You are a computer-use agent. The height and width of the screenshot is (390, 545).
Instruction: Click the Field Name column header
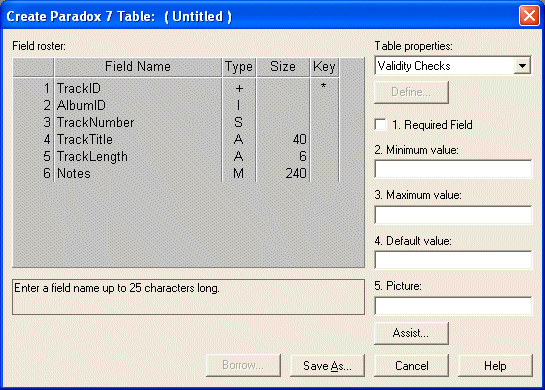[x=138, y=67]
